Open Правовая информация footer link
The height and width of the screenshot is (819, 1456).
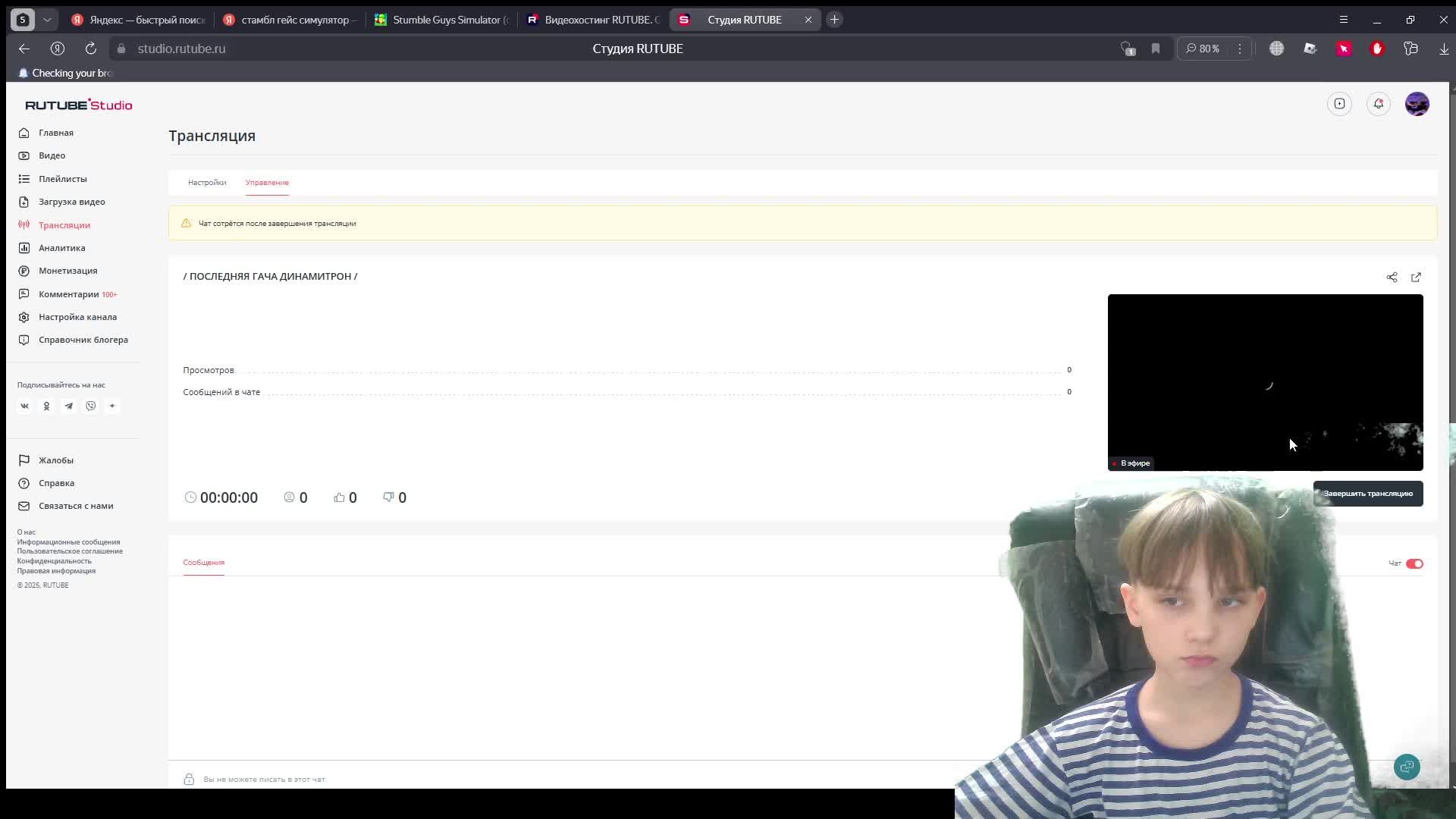pyautogui.click(x=56, y=571)
